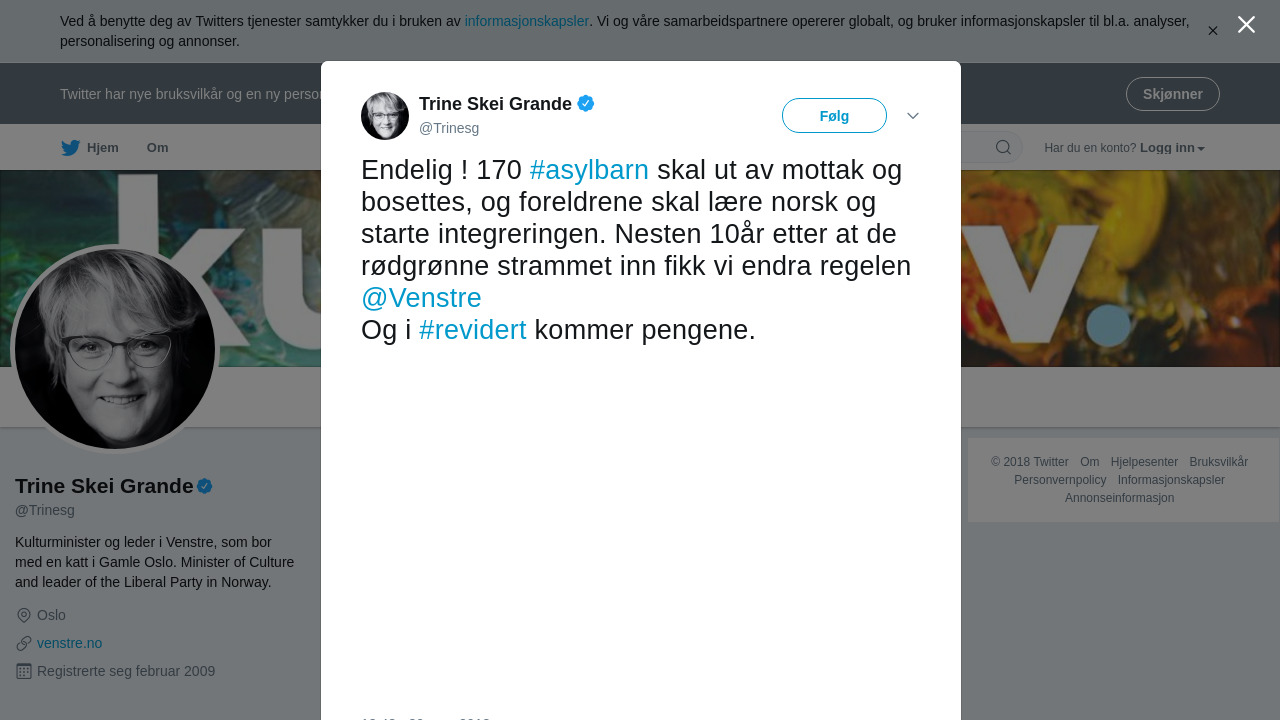1280x720 pixels.
Task: Open Hjelpesenter footer link
Action: (x=1144, y=462)
